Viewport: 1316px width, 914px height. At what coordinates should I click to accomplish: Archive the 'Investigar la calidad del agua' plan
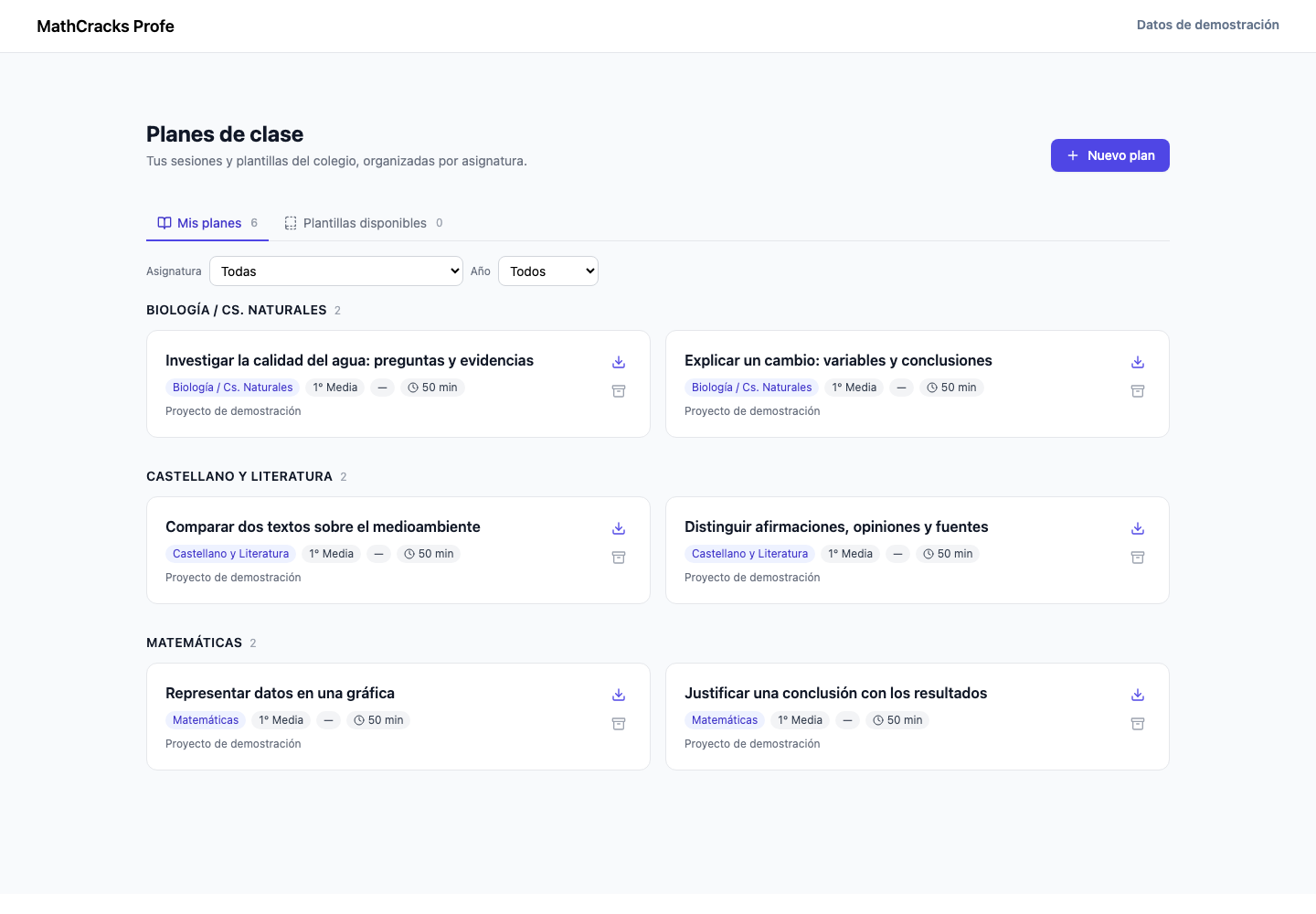click(x=619, y=391)
